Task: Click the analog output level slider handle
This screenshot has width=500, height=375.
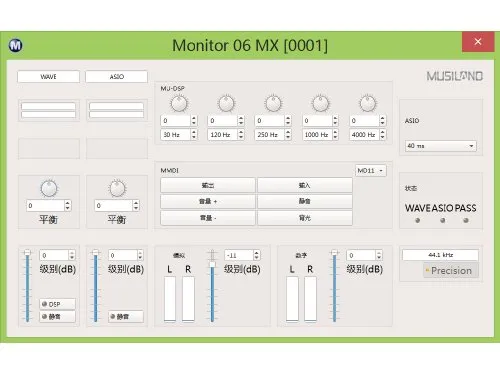Action: pos(212,264)
